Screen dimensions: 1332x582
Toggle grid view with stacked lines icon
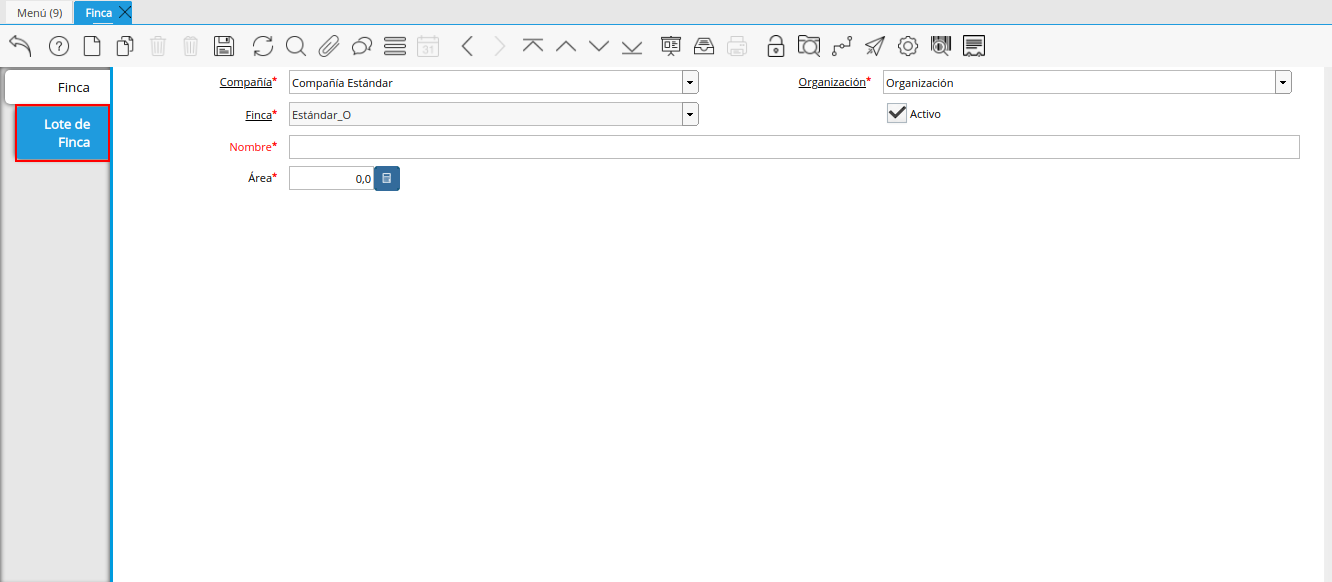(395, 46)
